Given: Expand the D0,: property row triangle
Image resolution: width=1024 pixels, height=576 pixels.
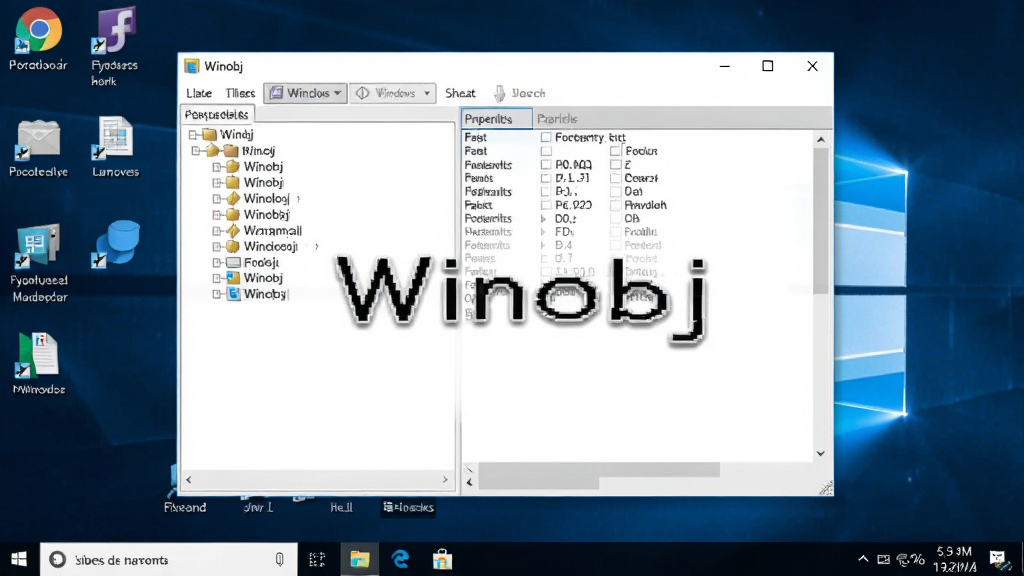Looking at the screenshot, I should tap(543, 219).
